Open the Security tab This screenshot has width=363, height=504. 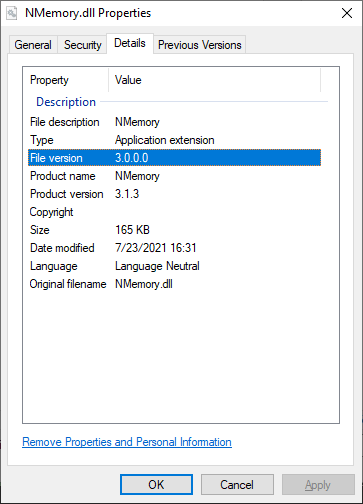(82, 45)
